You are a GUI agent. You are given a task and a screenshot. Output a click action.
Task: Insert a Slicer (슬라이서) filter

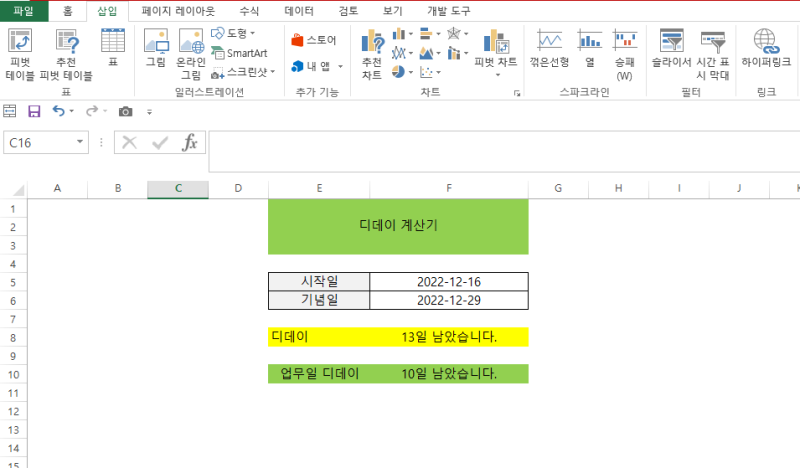point(671,48)
